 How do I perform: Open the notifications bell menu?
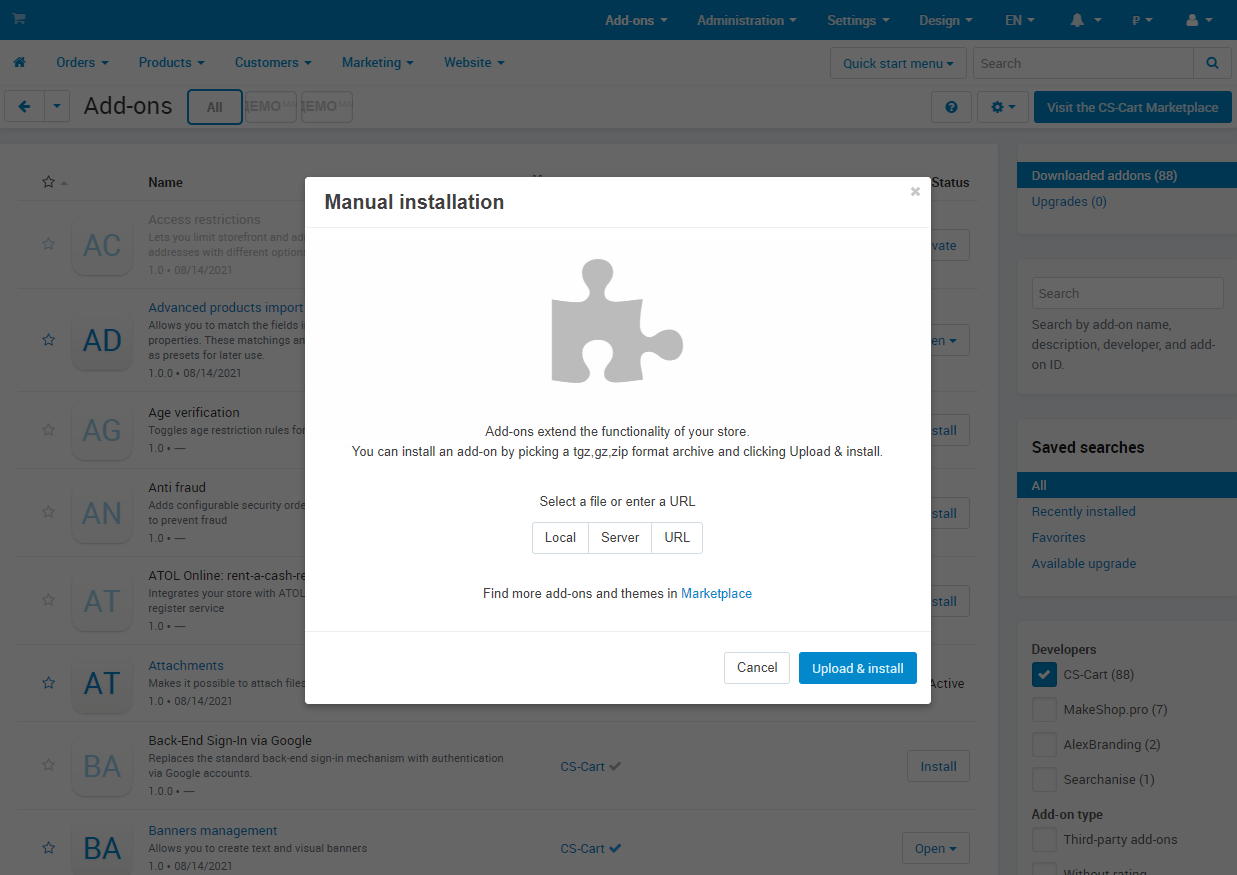(x=1085, y=20)
